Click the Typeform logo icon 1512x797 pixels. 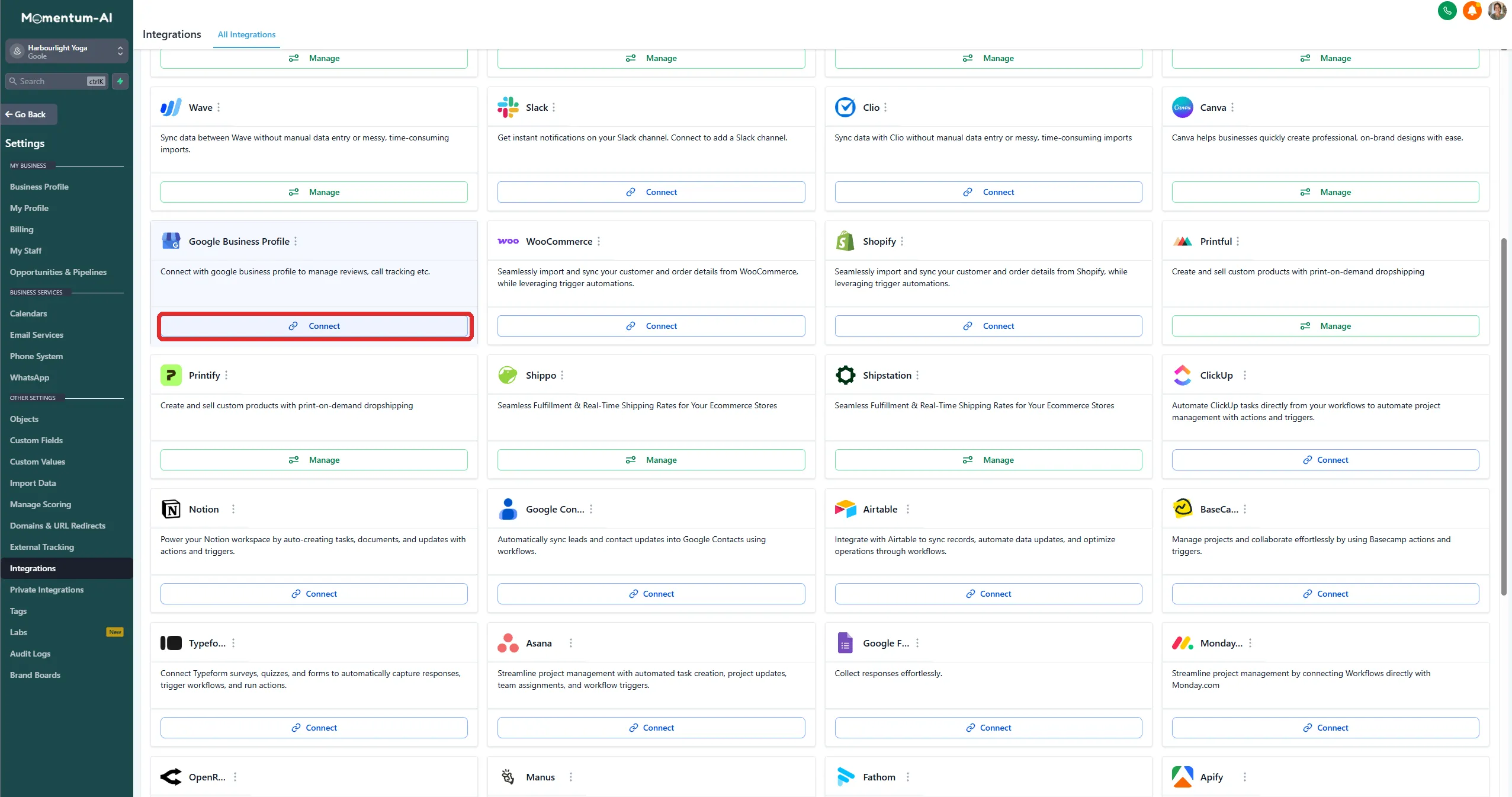[x=171, y=643]
